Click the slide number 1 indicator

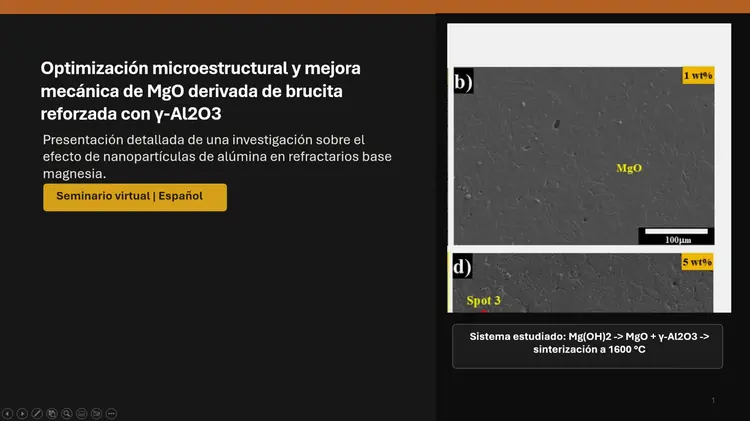(x=713, y=400)
